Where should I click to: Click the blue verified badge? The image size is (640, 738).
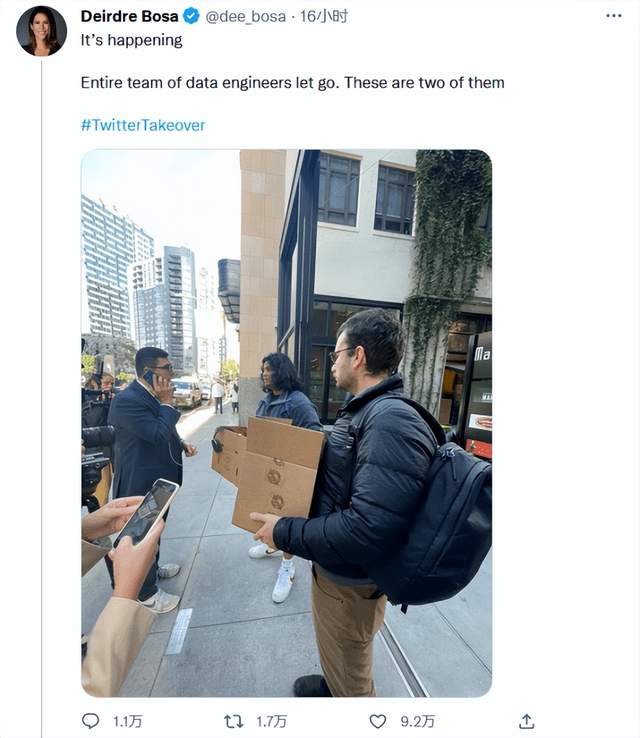191,16
